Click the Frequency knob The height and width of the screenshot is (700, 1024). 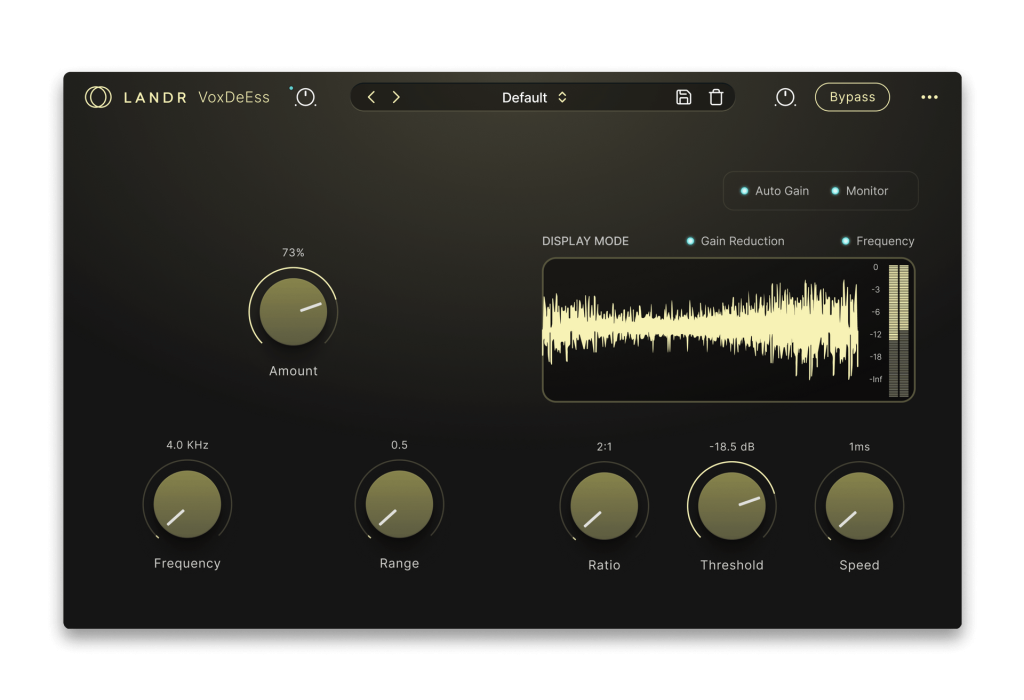click(187, 505)
